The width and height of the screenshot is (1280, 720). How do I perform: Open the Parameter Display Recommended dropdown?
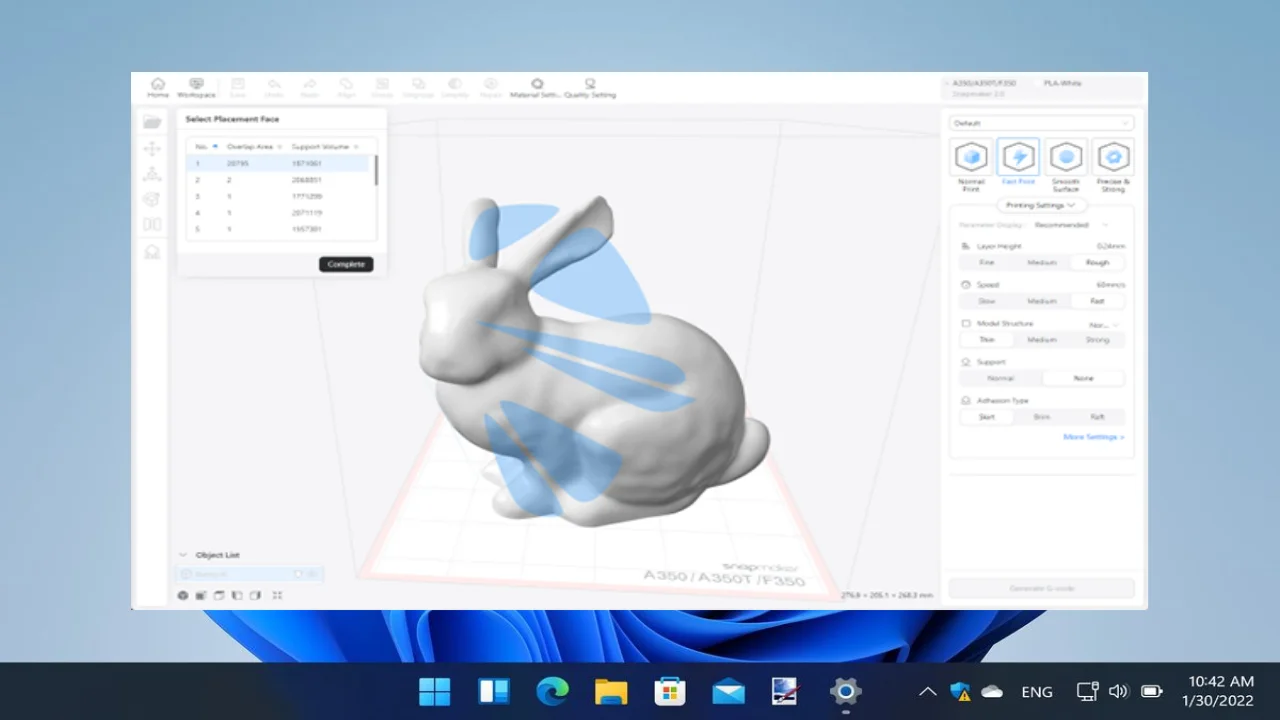point(1072,225)
